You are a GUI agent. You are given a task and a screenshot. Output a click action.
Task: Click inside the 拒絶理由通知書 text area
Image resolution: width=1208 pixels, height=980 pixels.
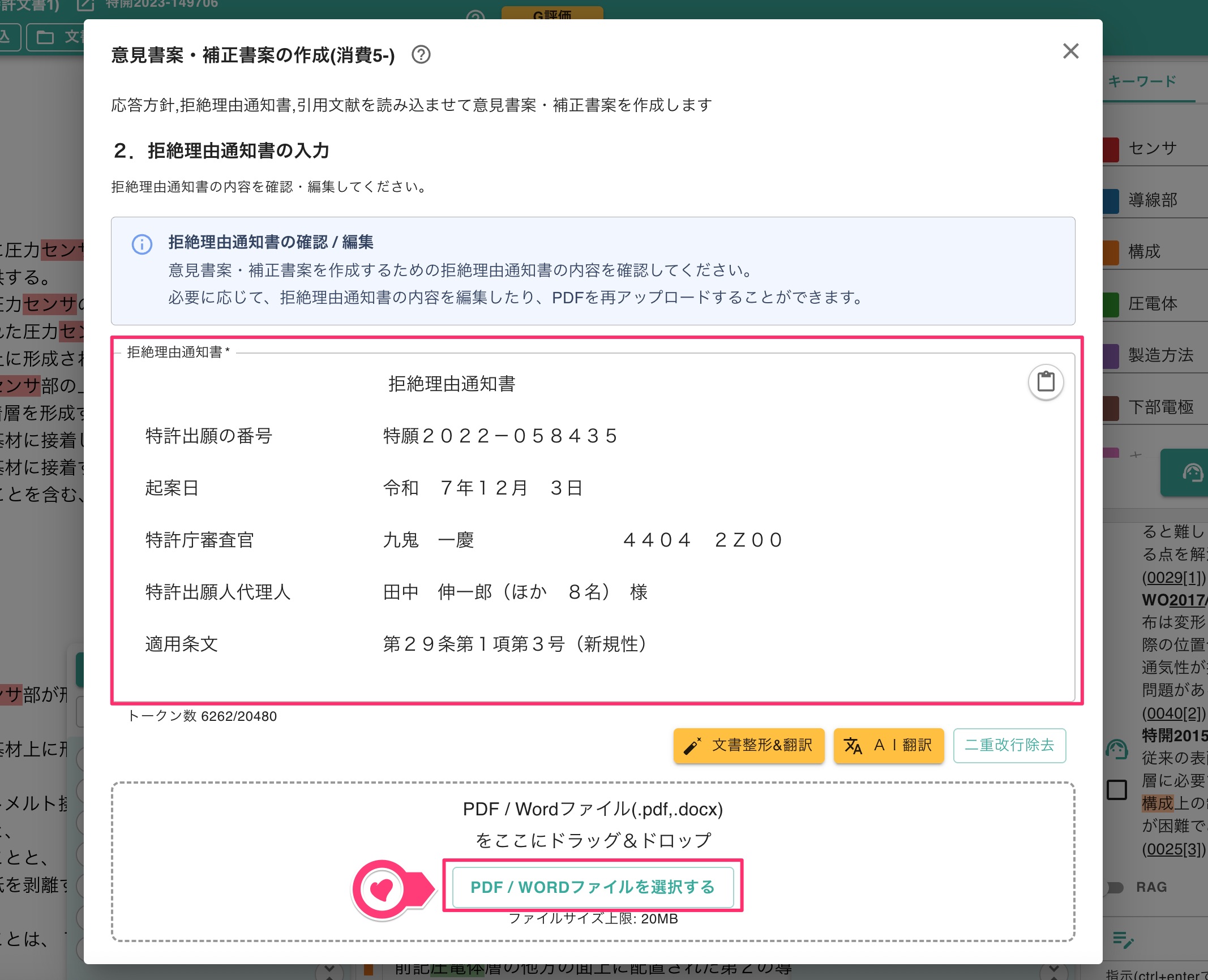coord(593,526)
